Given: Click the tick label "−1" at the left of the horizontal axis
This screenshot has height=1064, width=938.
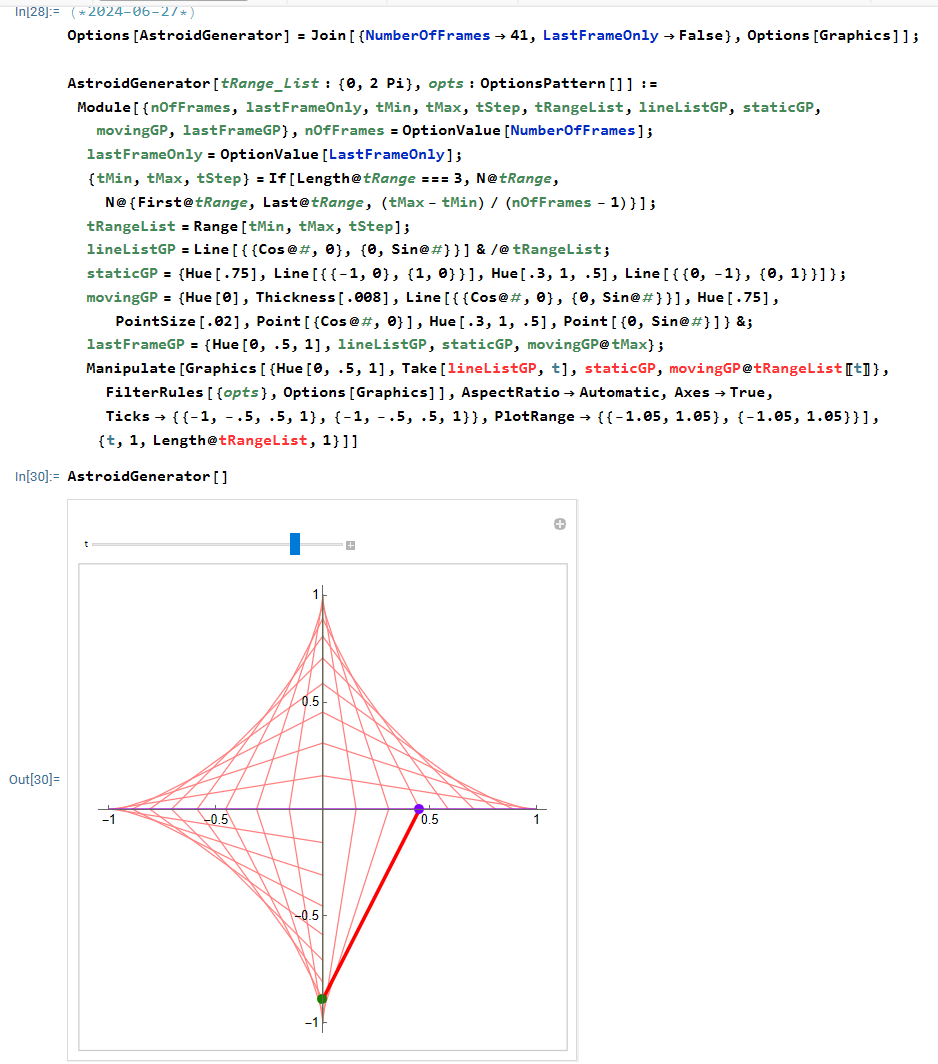Looking at the screenshot, I should [109, 820].
